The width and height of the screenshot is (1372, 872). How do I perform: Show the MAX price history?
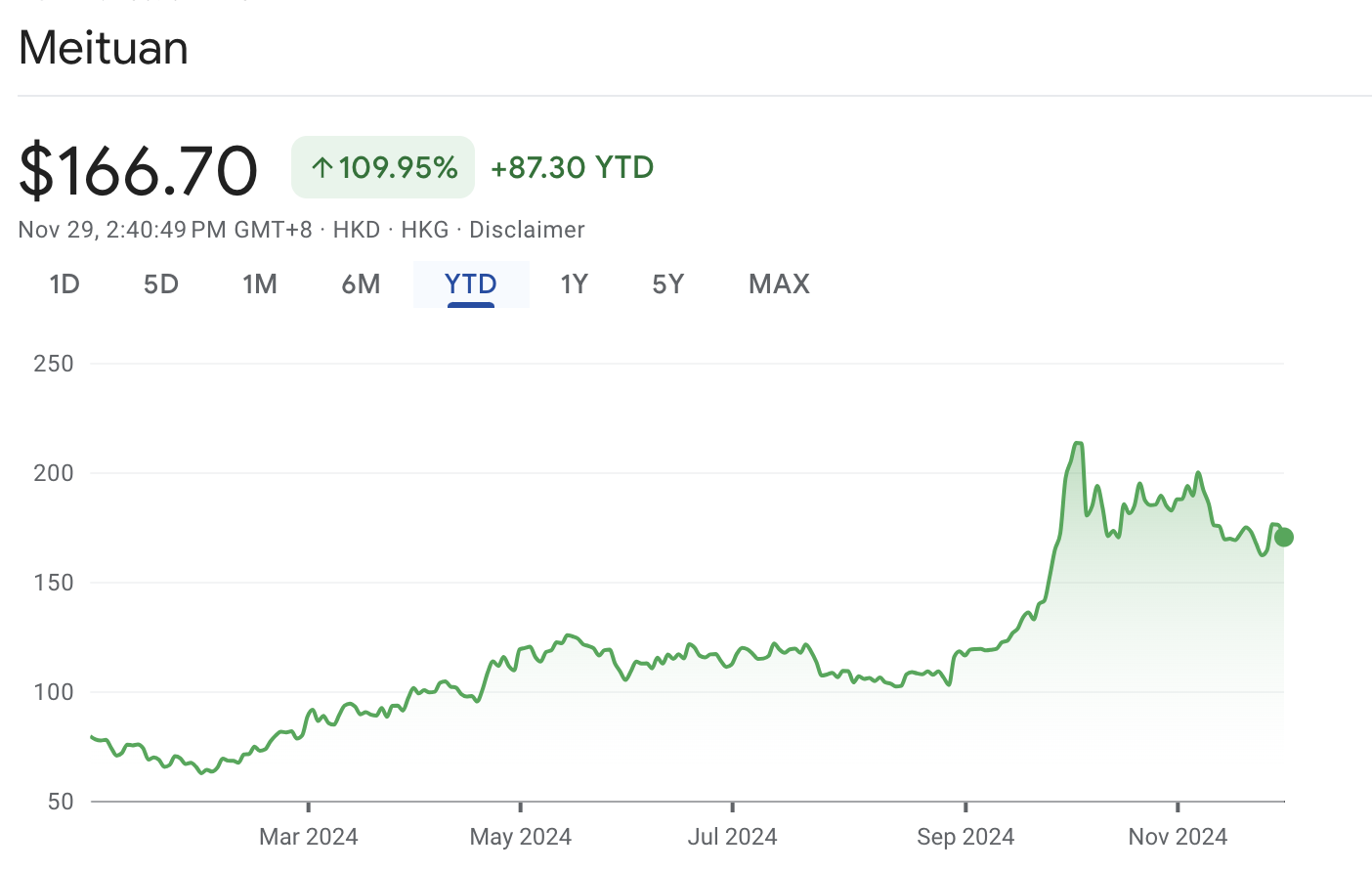779,284
